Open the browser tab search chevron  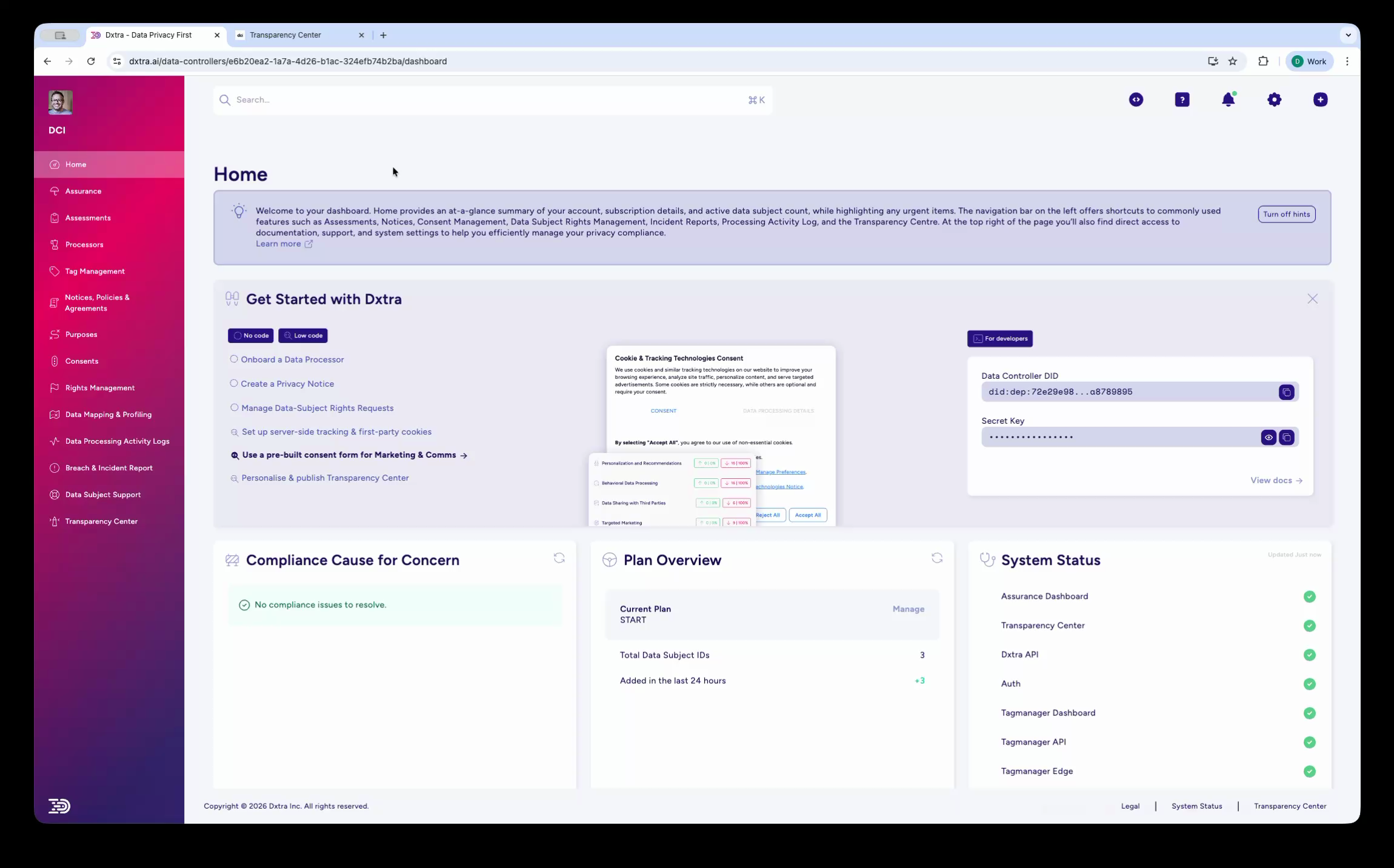pyautogui.click(x=1348, y=35)
